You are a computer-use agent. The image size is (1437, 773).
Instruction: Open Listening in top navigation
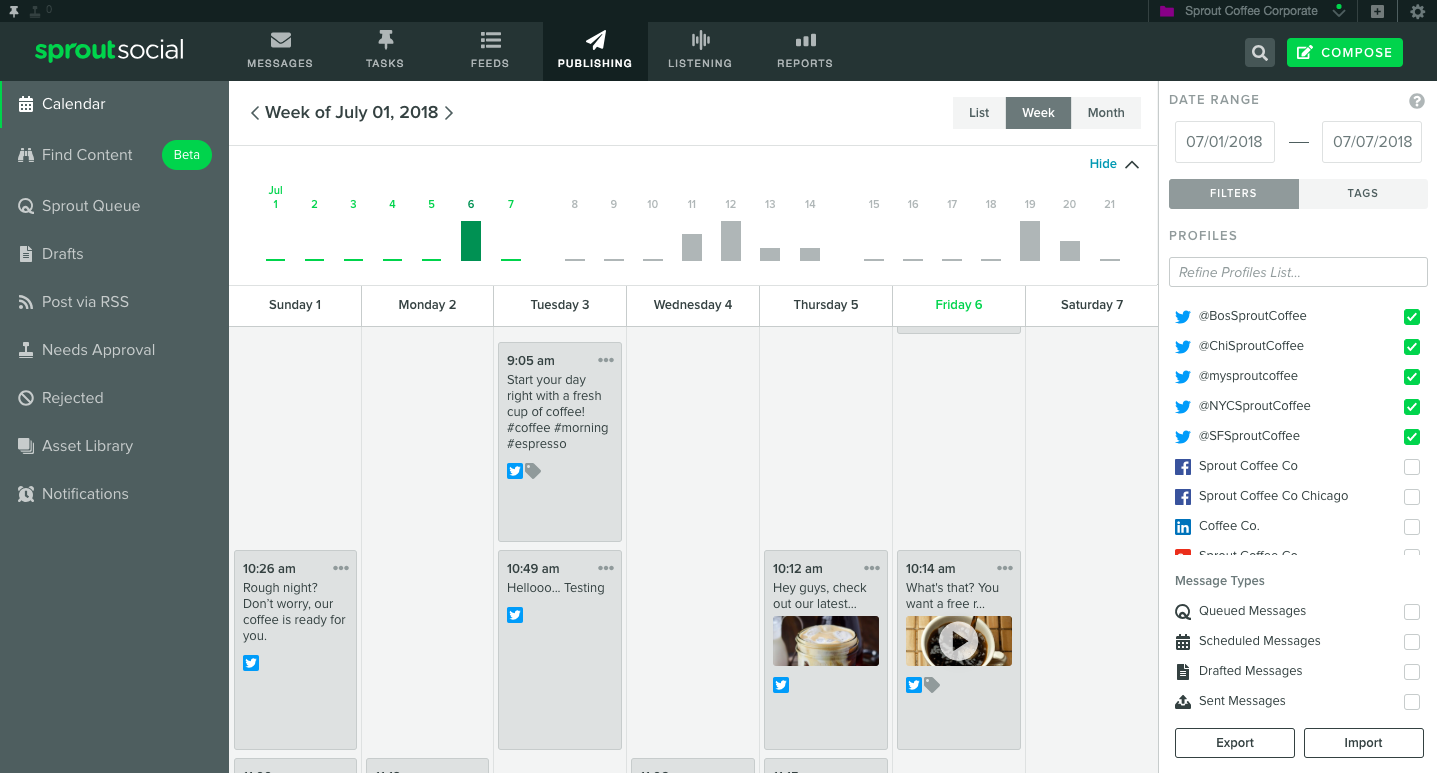point(700,50)
